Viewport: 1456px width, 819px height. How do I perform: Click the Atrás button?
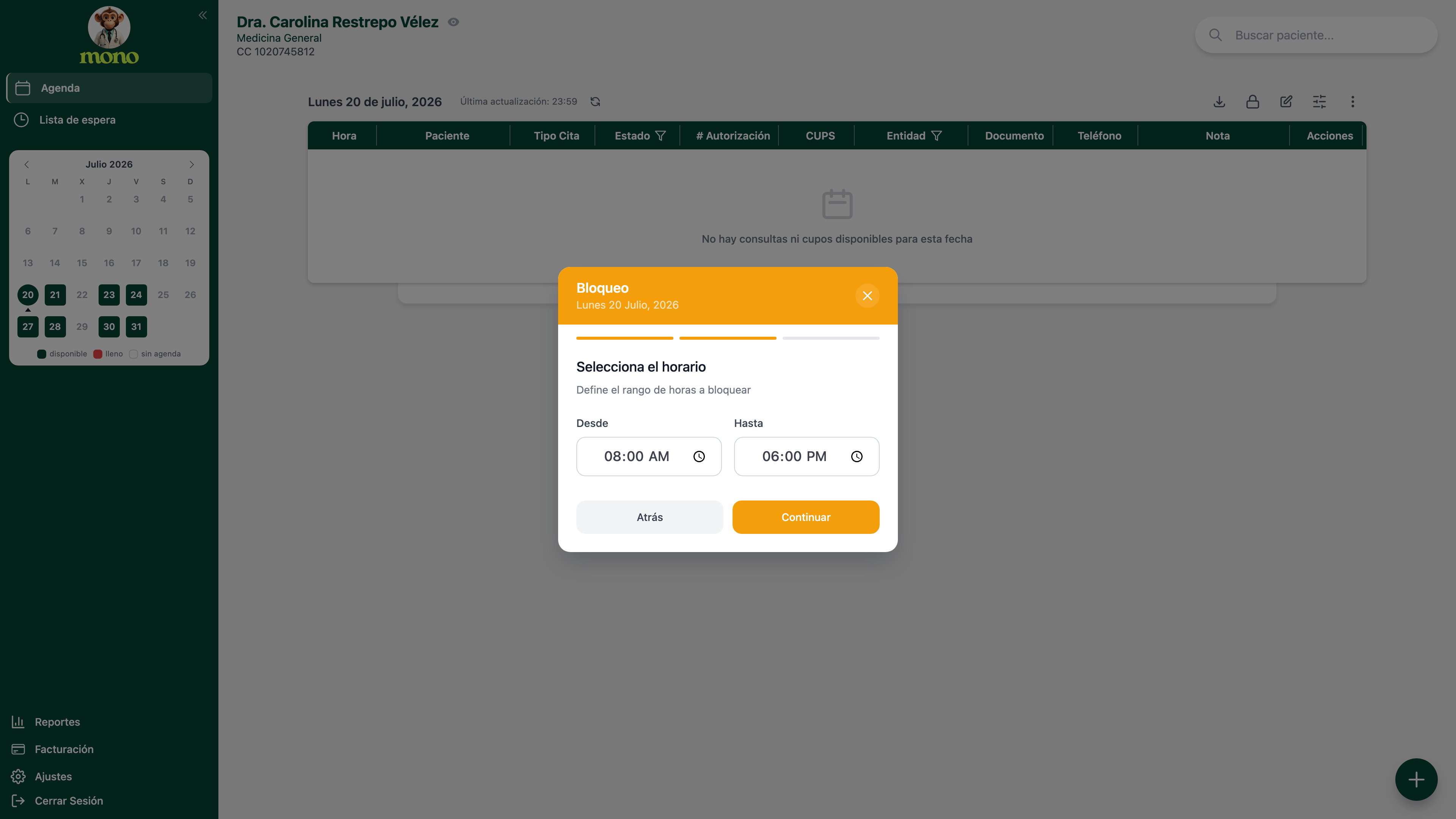(650, 517)
